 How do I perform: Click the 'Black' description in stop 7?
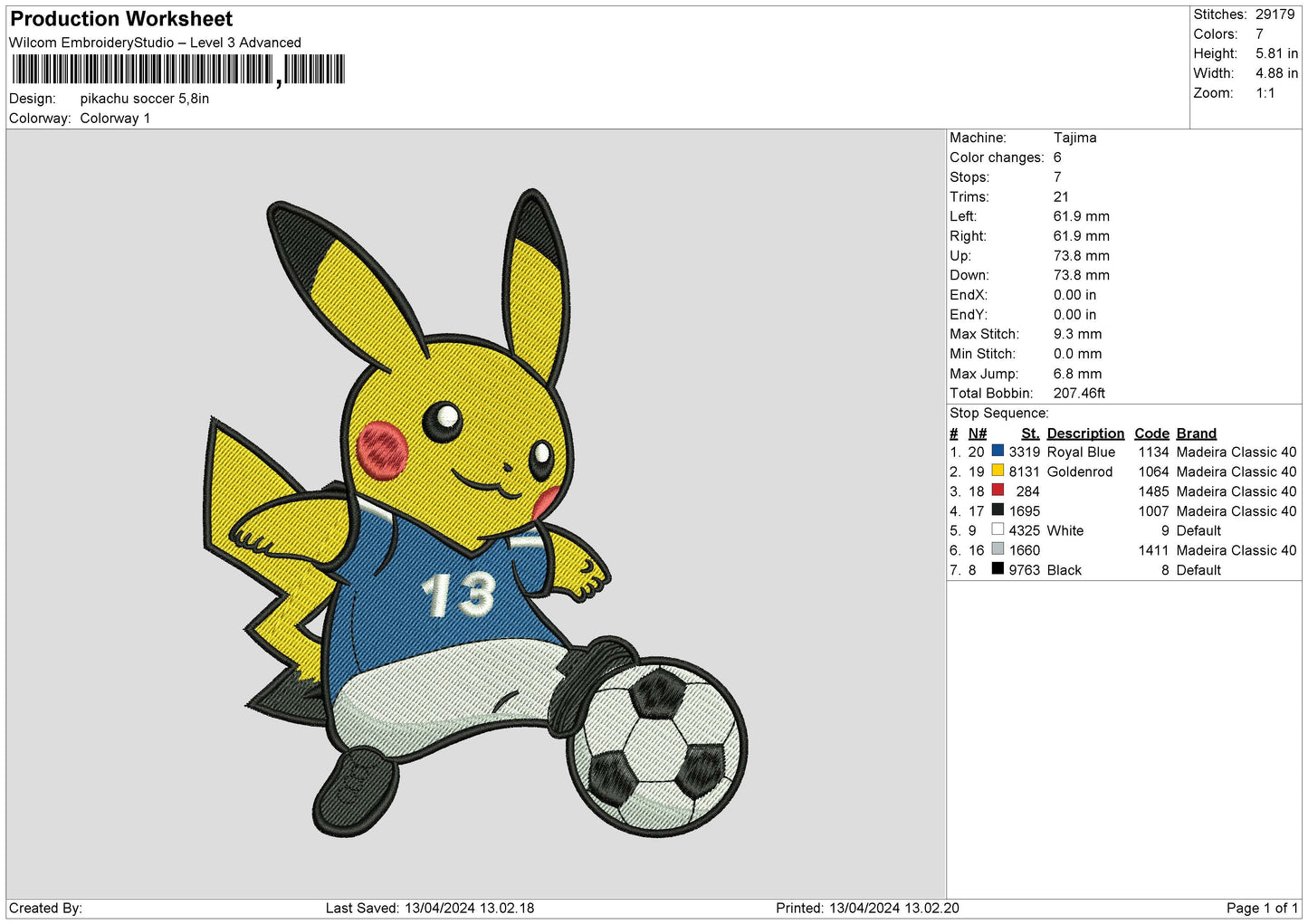[1065, 570]
